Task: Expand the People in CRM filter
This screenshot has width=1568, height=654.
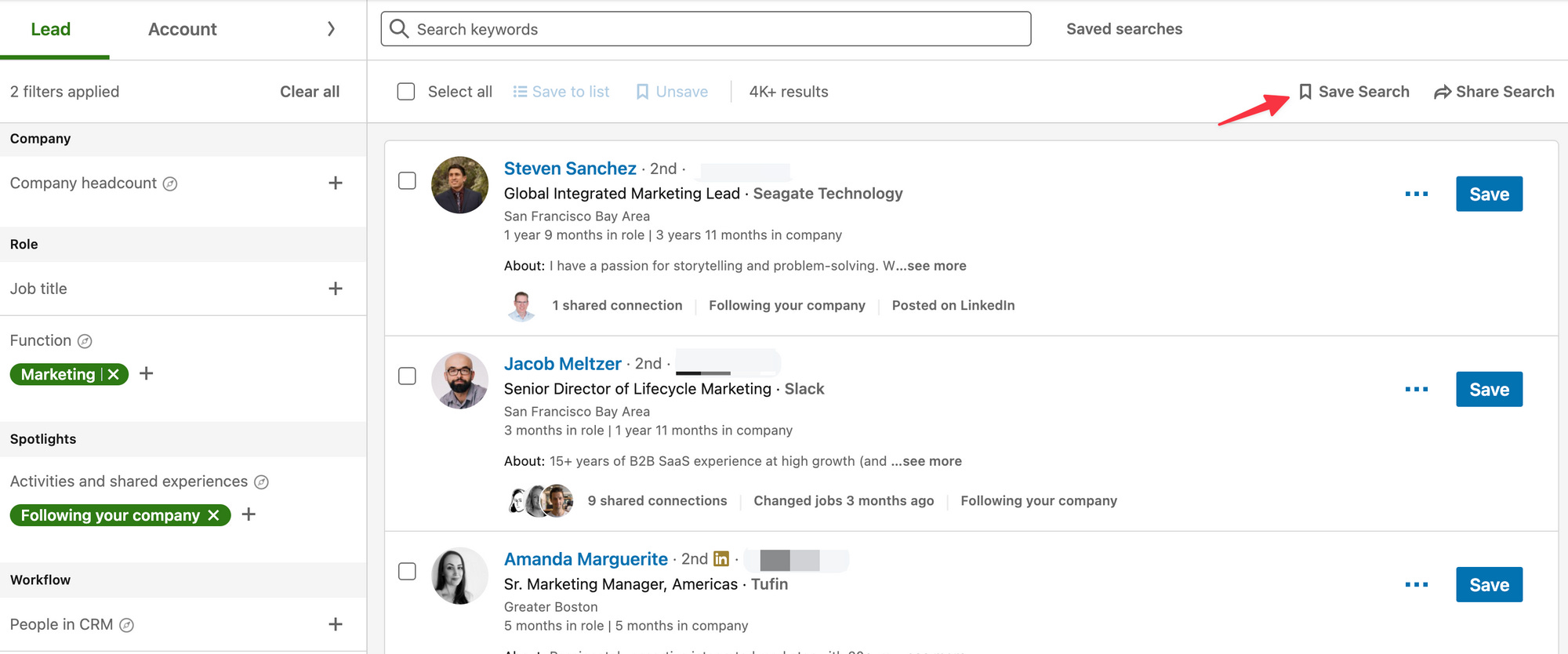Action: pyautogui.click(x=336, y=624)
